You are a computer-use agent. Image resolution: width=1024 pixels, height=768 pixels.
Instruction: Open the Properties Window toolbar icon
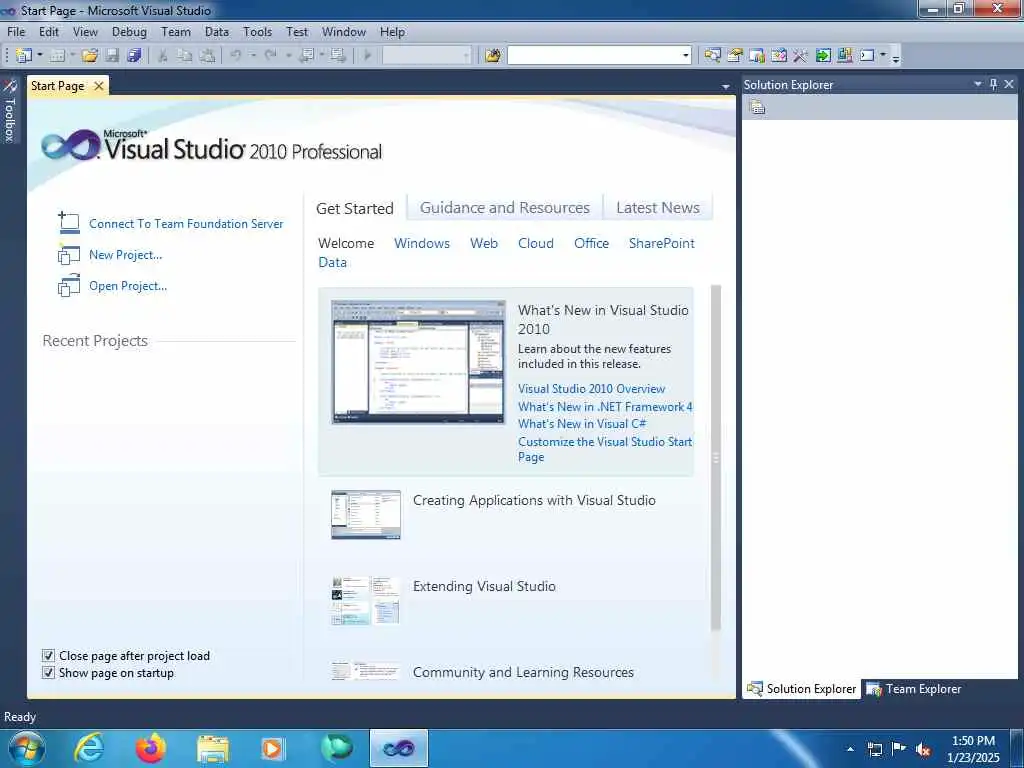point(735,56)
